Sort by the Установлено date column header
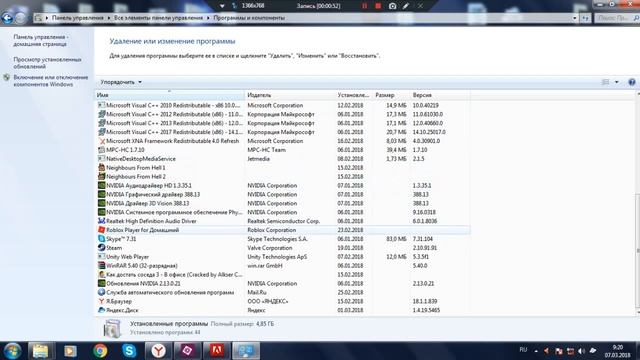 coord(353,95)
